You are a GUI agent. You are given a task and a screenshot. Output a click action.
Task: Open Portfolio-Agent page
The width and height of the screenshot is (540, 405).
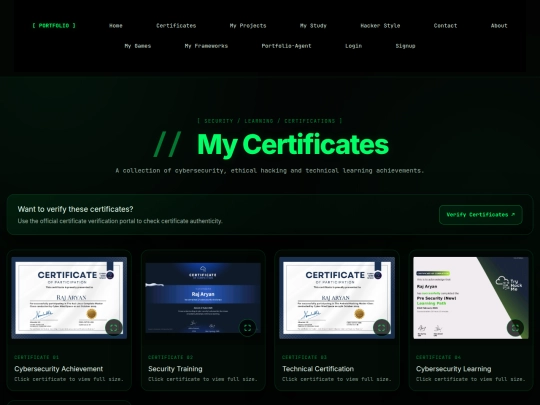click(x=286, y=46)
